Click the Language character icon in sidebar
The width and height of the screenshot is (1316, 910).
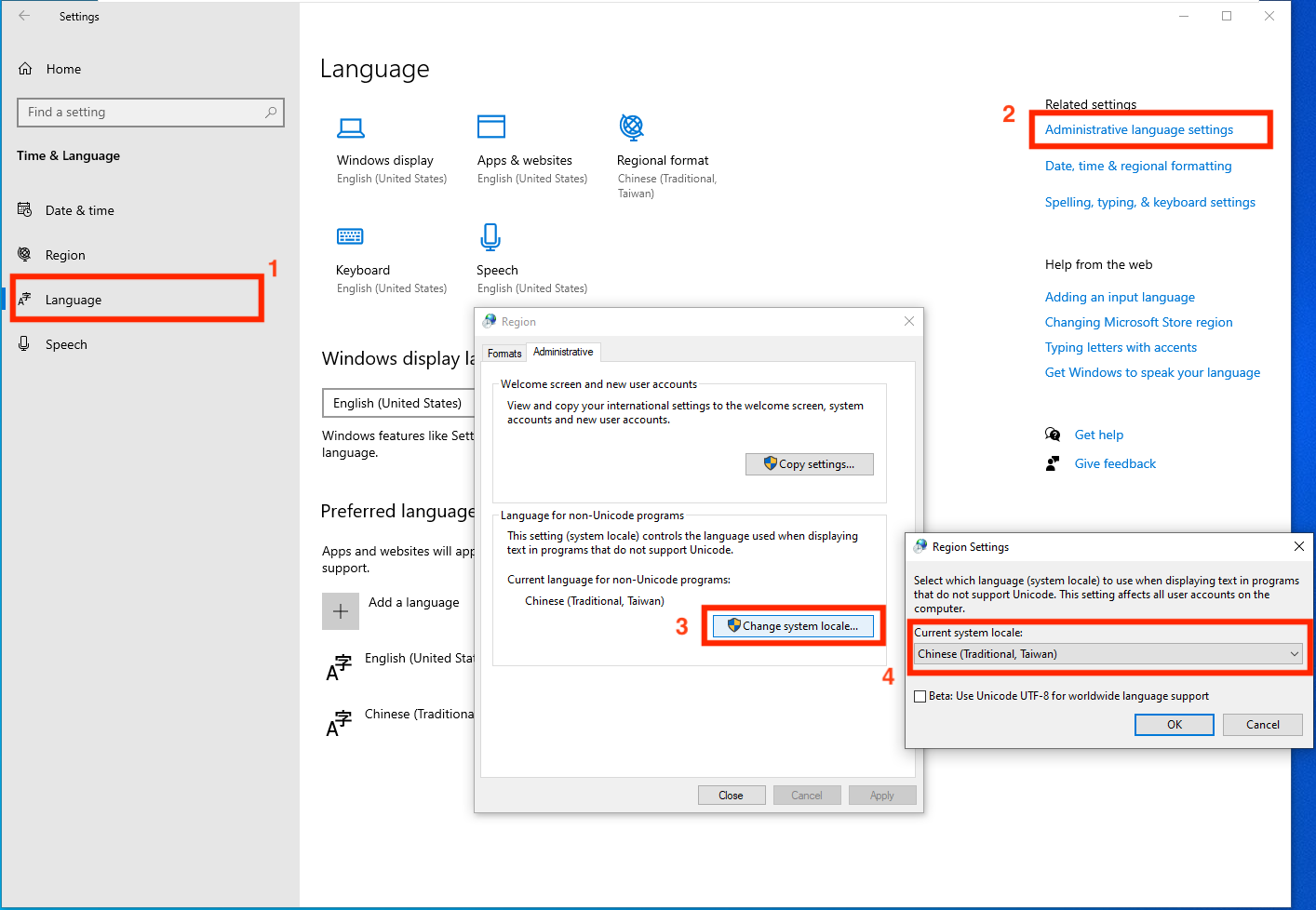pos(25,300)
